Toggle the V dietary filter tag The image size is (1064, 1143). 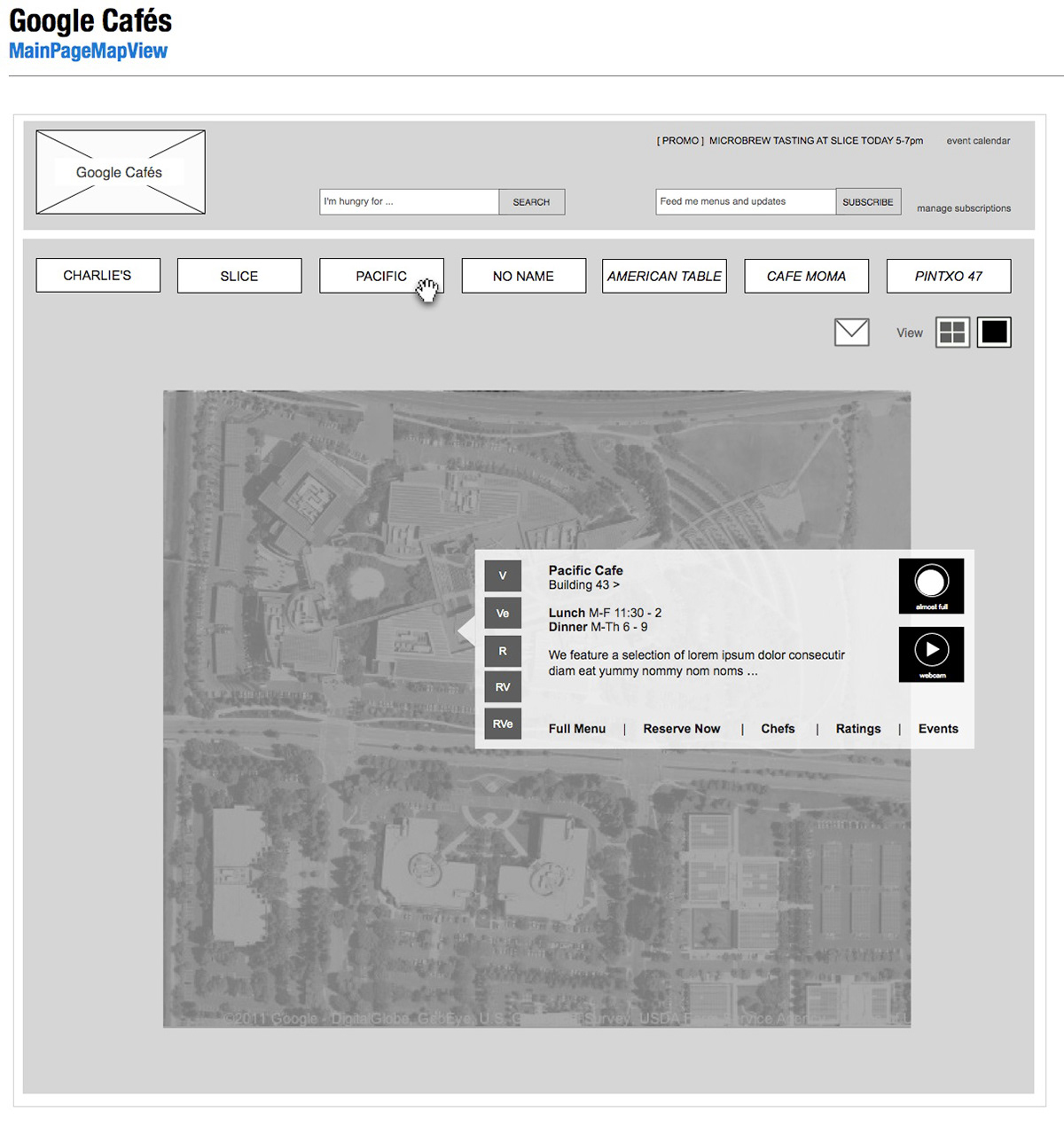coord(503,575)
